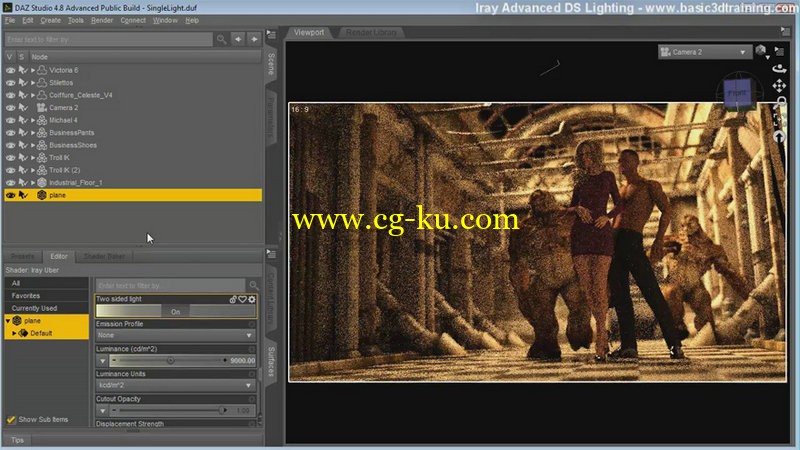Toggle selectability of BusinessPants
The image size is (800, 450).
(x=23, y=133)
